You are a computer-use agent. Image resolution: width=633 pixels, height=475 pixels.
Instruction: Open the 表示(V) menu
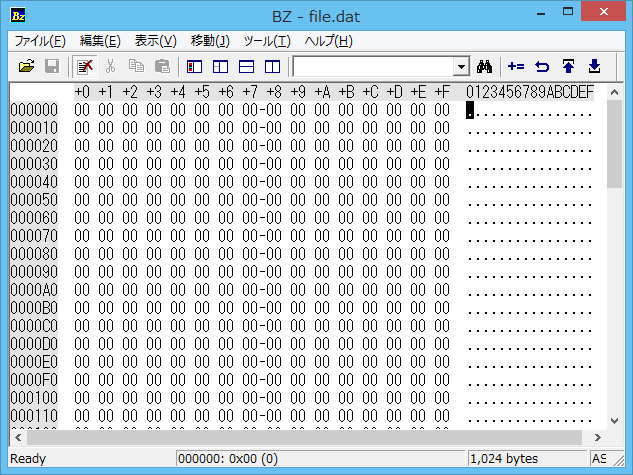click(x=155, y=41)
